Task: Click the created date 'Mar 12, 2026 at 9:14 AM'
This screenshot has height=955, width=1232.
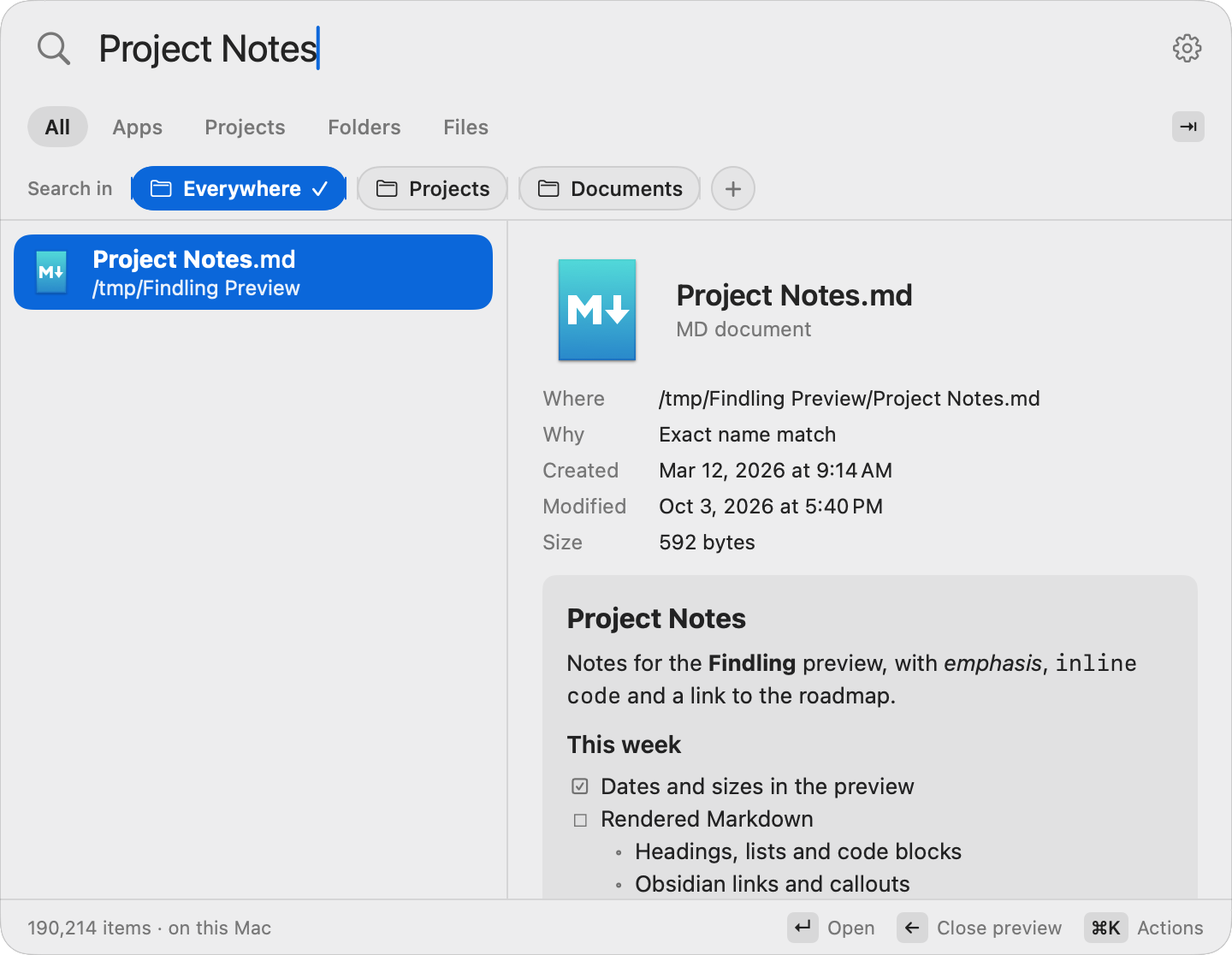Action: pyautogui.click(x=775, y=471)
